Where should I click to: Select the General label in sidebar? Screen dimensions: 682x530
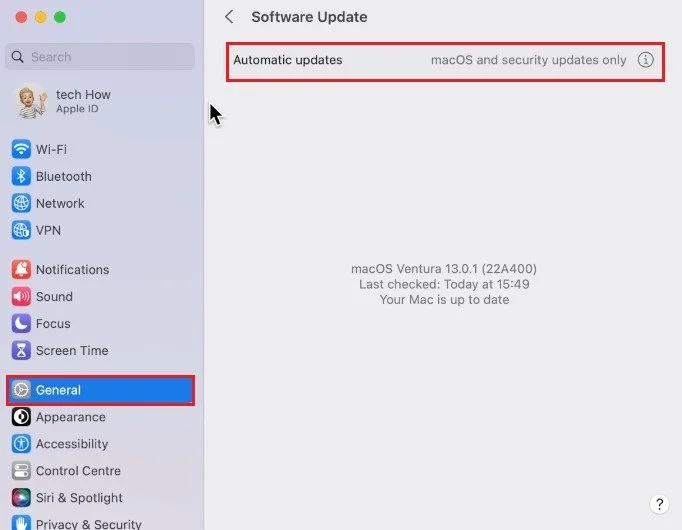point(58,390)
